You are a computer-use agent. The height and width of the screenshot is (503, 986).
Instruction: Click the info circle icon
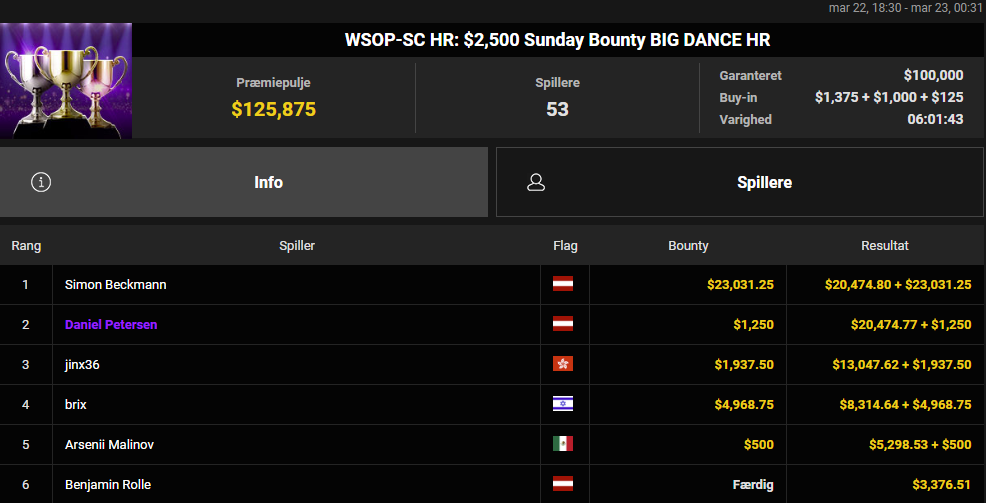41,182
